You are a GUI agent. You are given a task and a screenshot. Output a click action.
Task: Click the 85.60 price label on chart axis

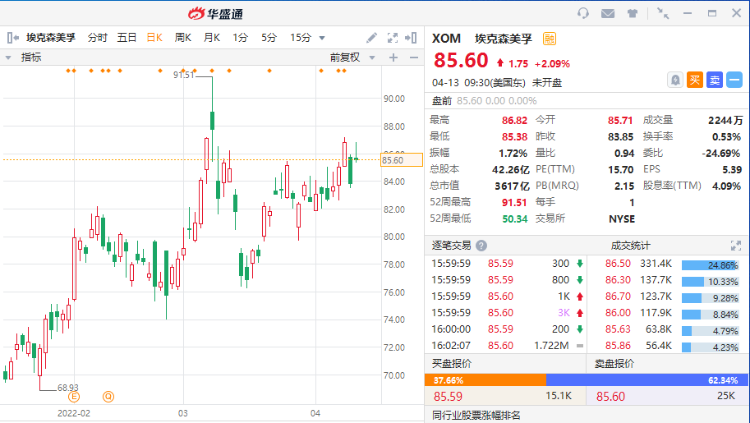[x=401, y=160]
